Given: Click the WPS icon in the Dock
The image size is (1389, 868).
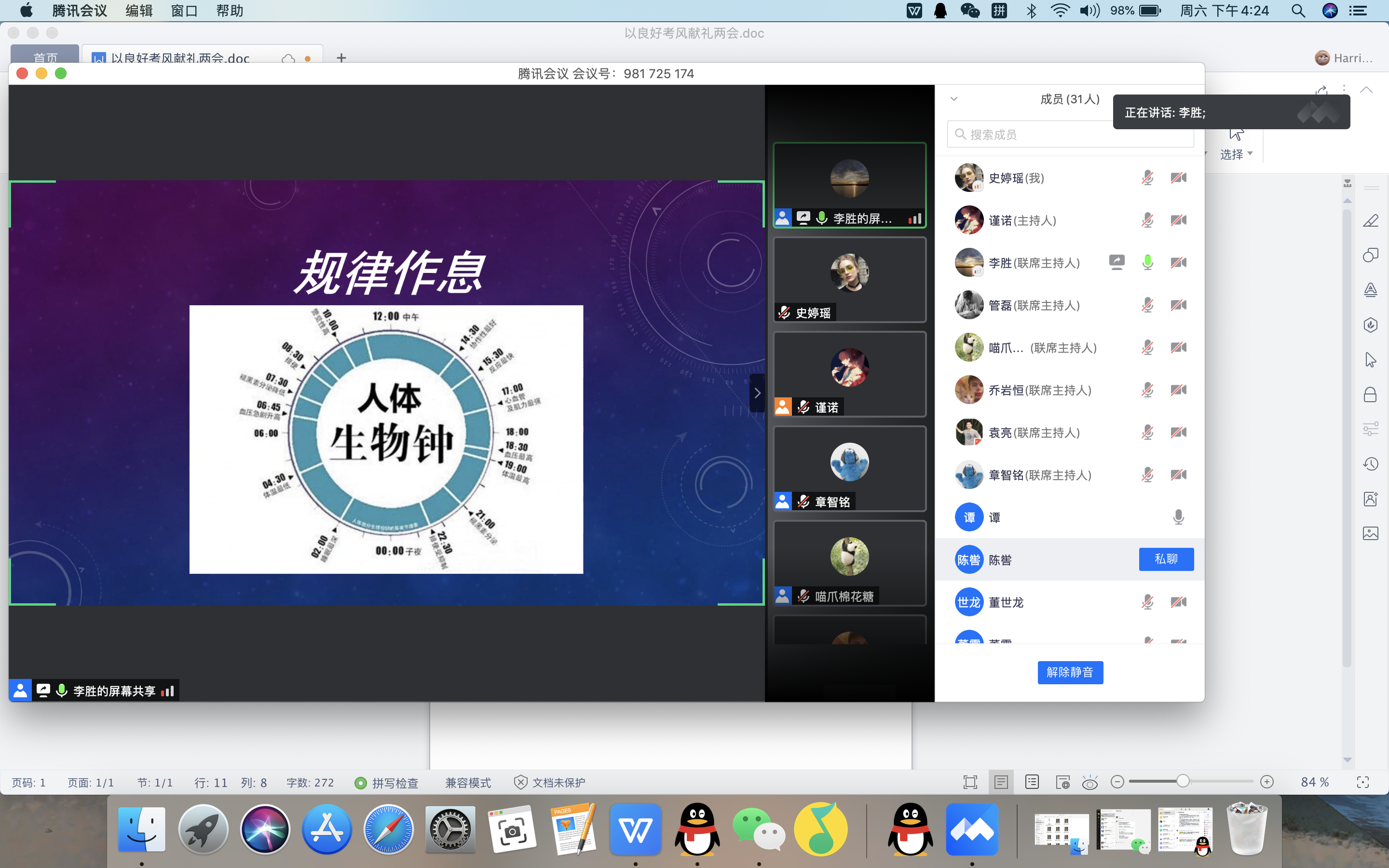Looking at the screenshot, I should click(x=635, y=829).
